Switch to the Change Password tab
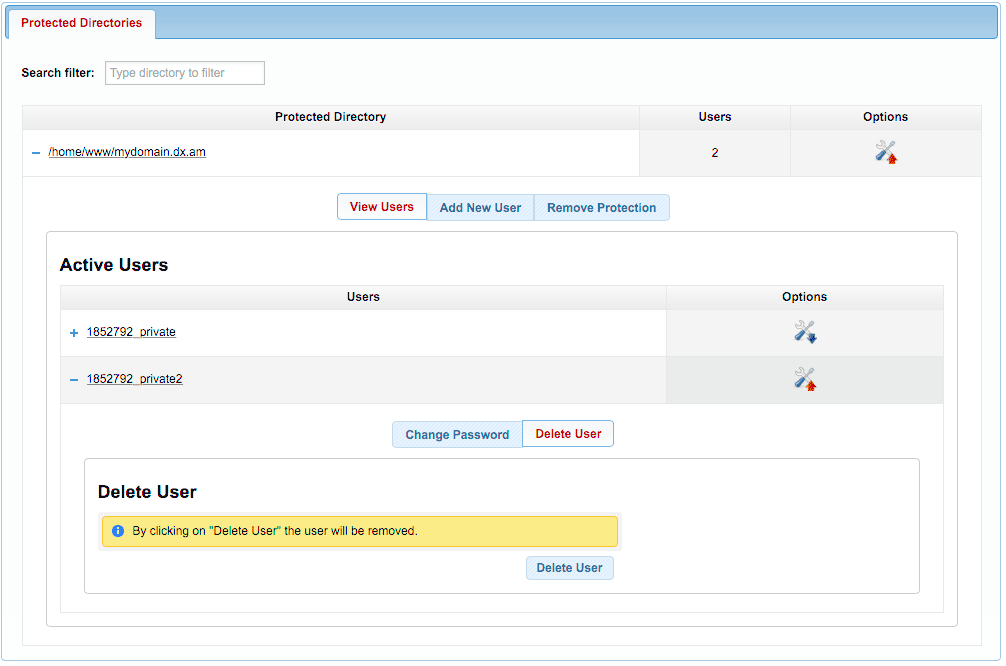Screen dimensions: 1006x666 coord(457,435)
